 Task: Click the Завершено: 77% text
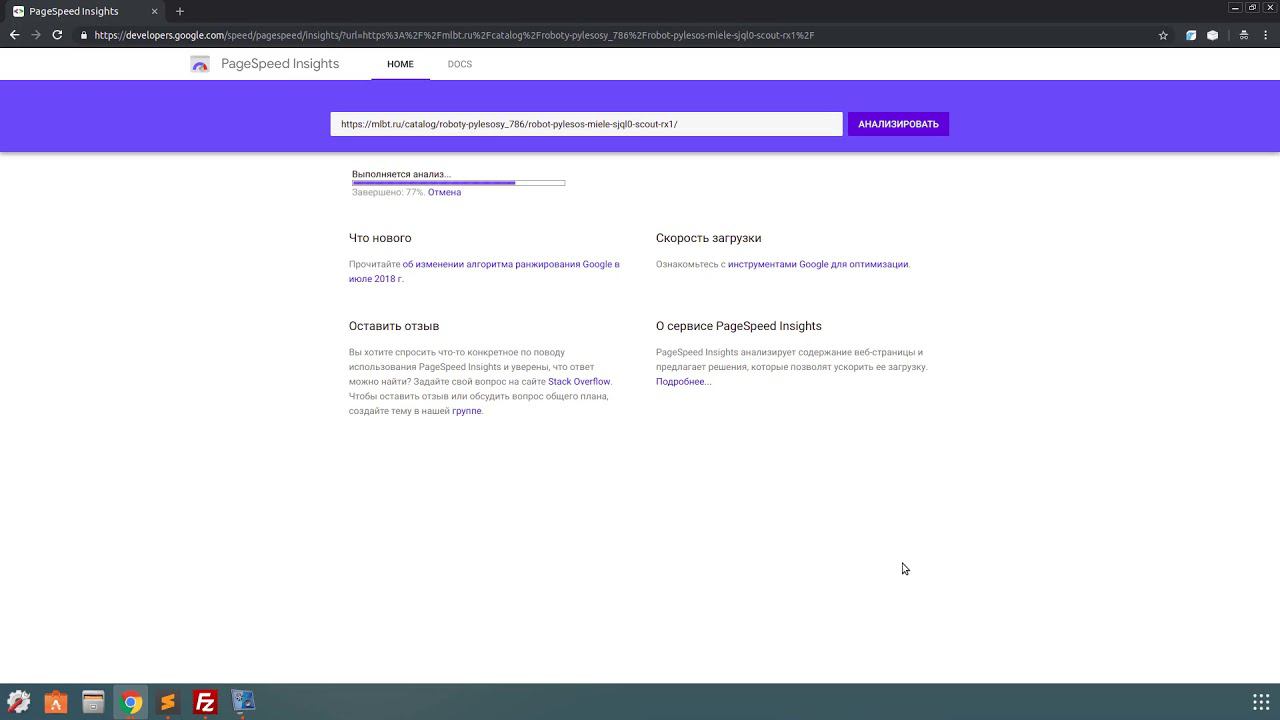tap(388, 192)
